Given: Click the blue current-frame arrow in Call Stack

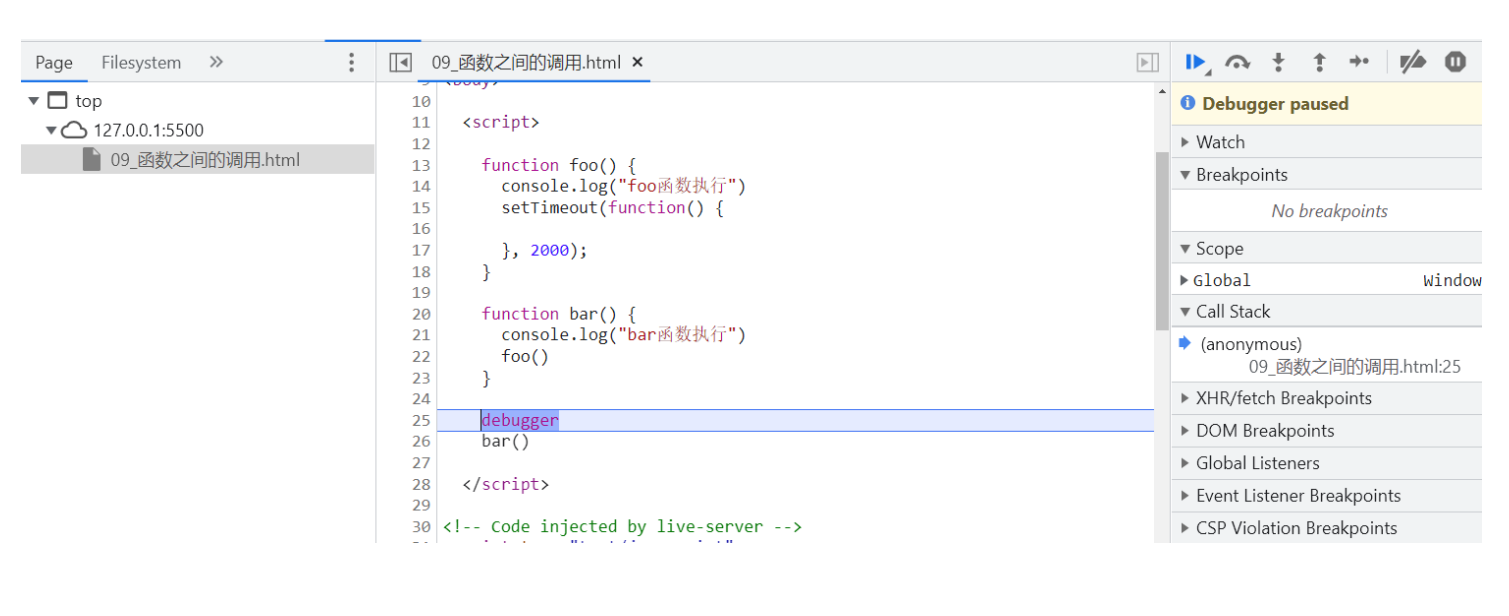Looking at the screenshot, I should coord(1185,343).
